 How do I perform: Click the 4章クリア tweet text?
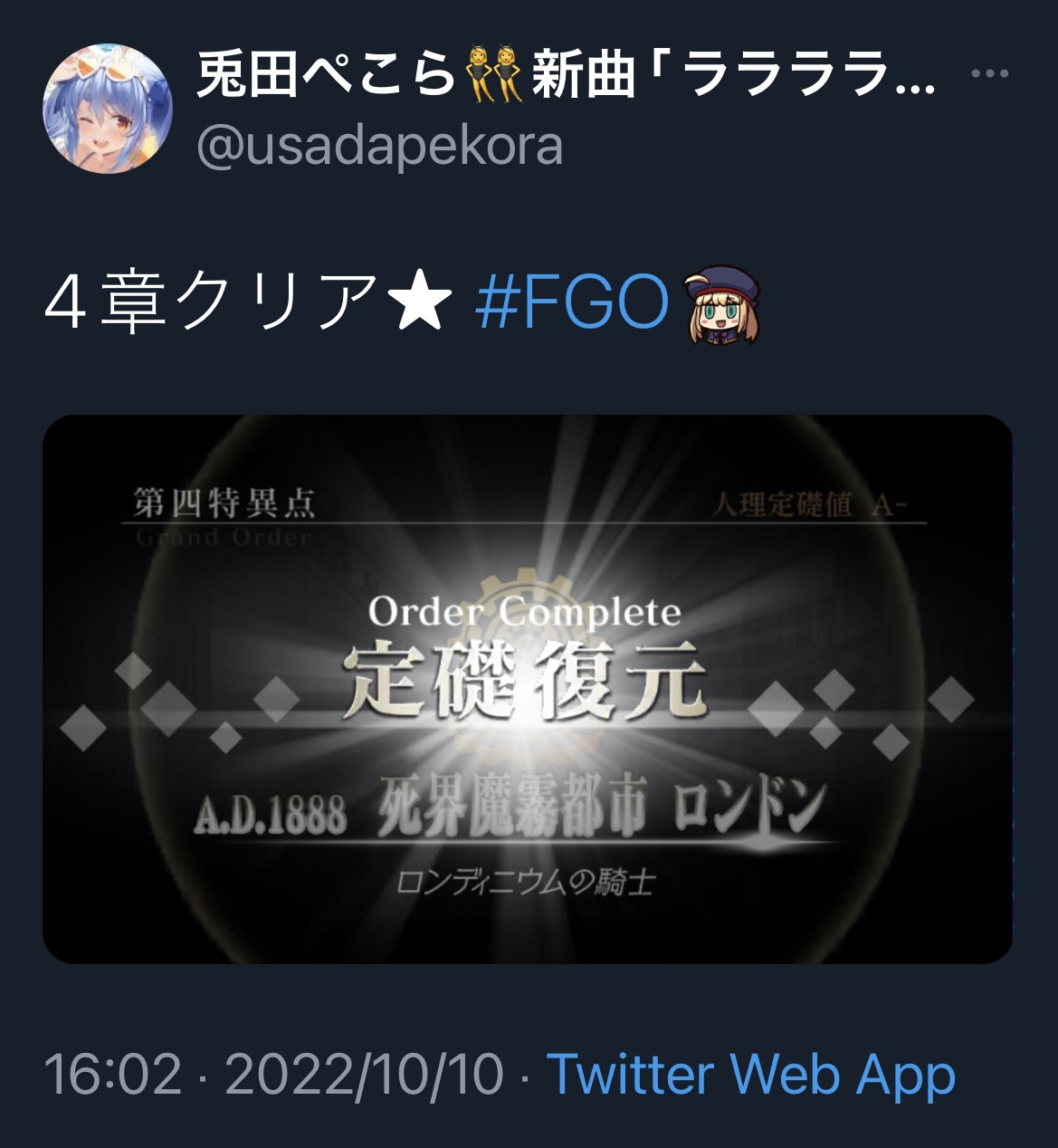211,302
